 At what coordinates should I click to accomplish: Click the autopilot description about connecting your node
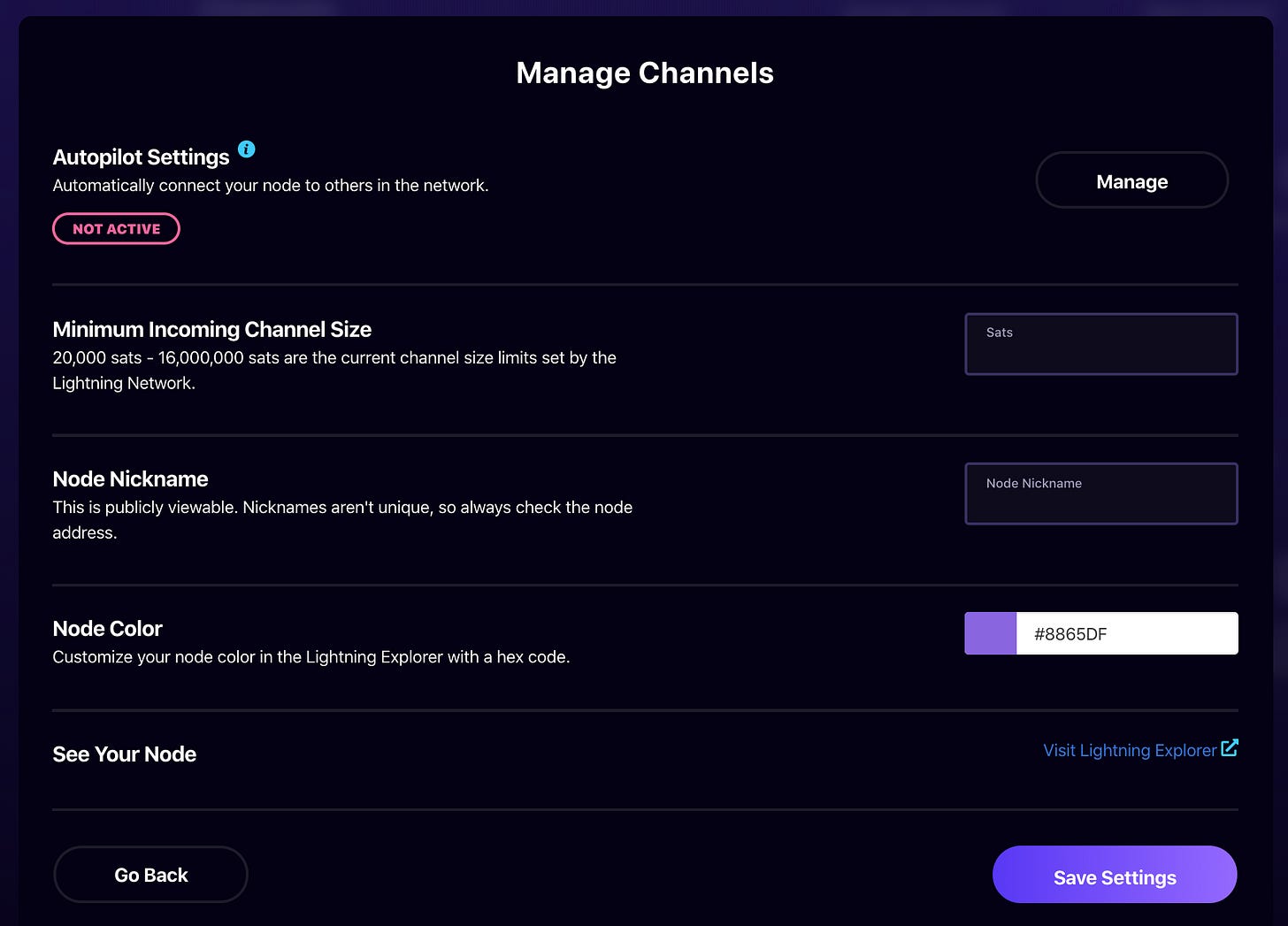coord(270,186)
